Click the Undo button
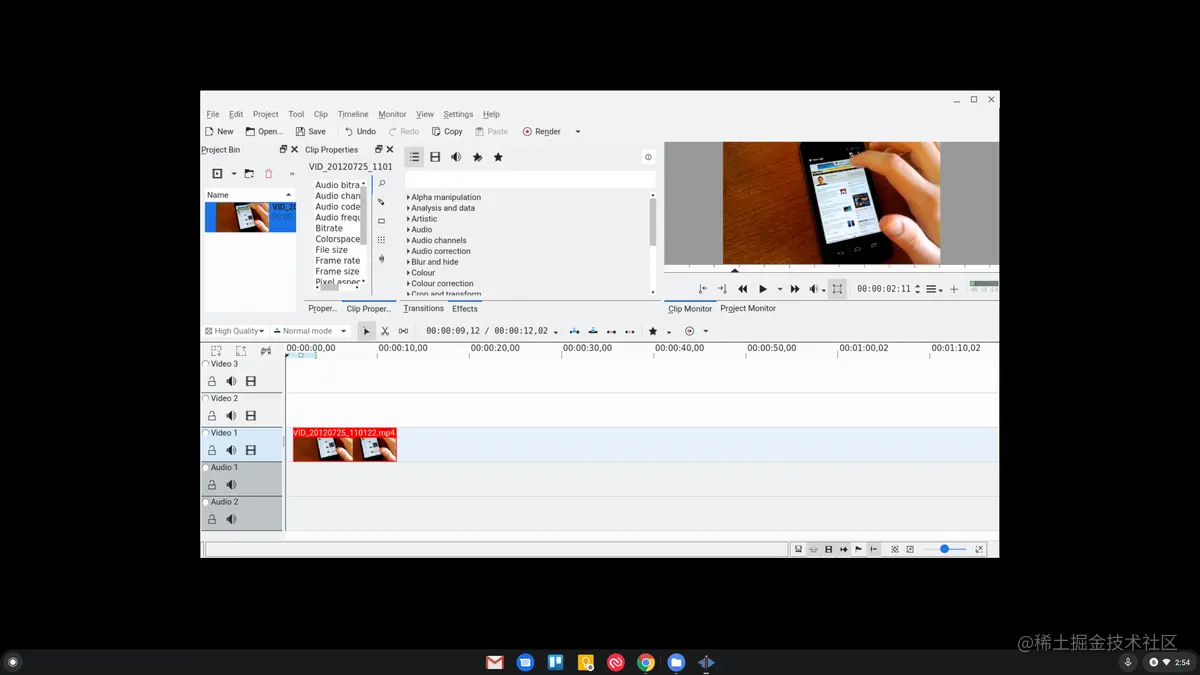This screenshot has width=1200, height=675. pyautogui.click(x=359, y=131)
